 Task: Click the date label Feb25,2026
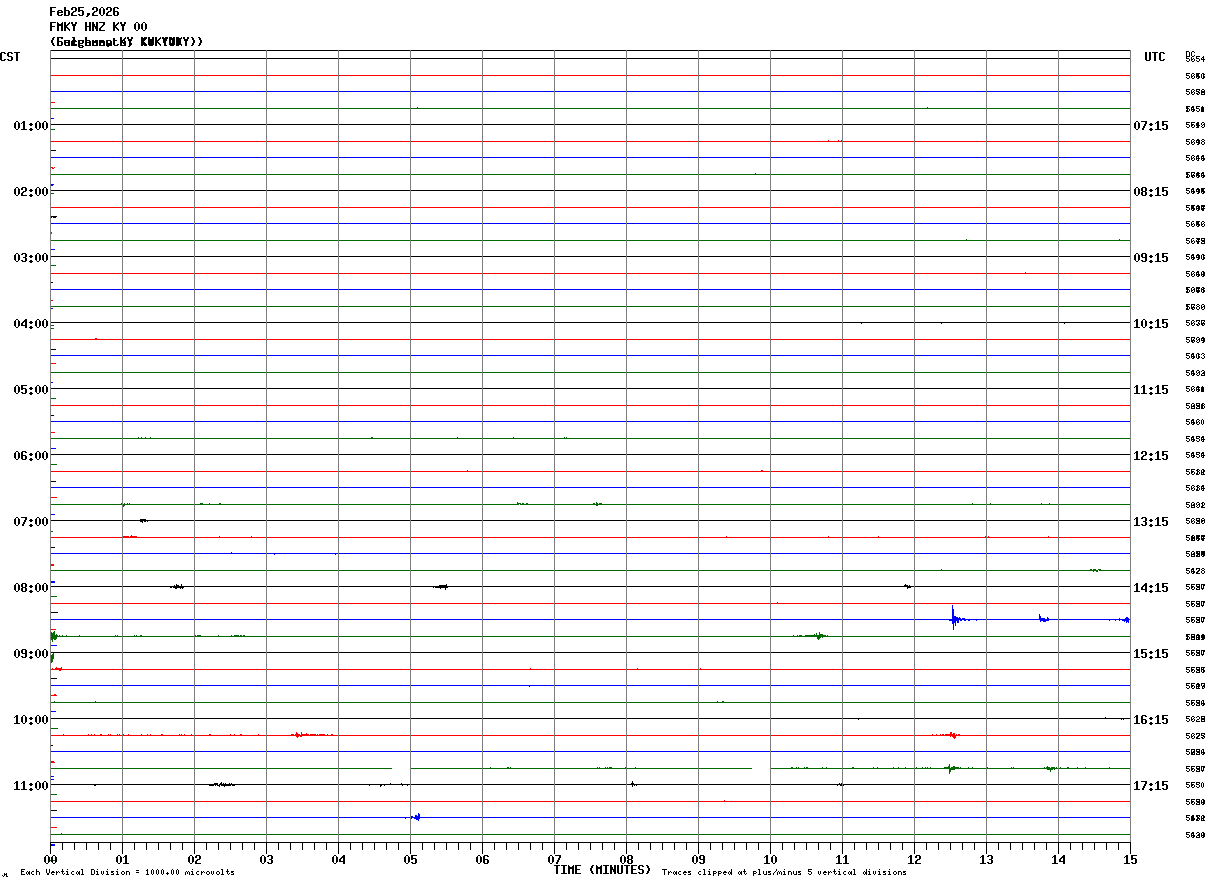(84, 12)
